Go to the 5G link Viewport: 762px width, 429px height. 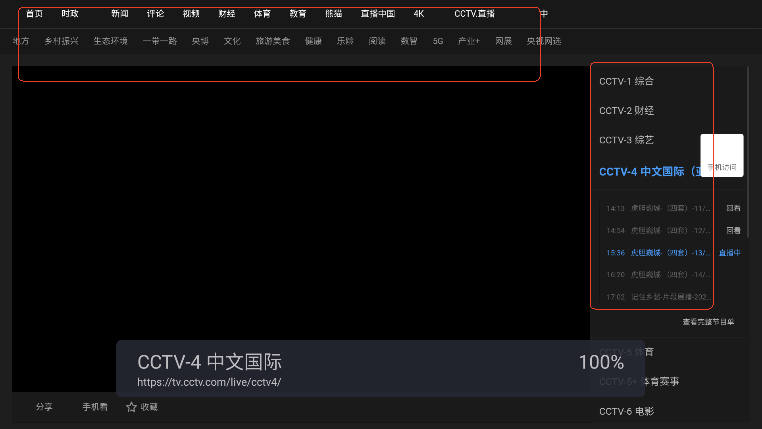point(438,41)
